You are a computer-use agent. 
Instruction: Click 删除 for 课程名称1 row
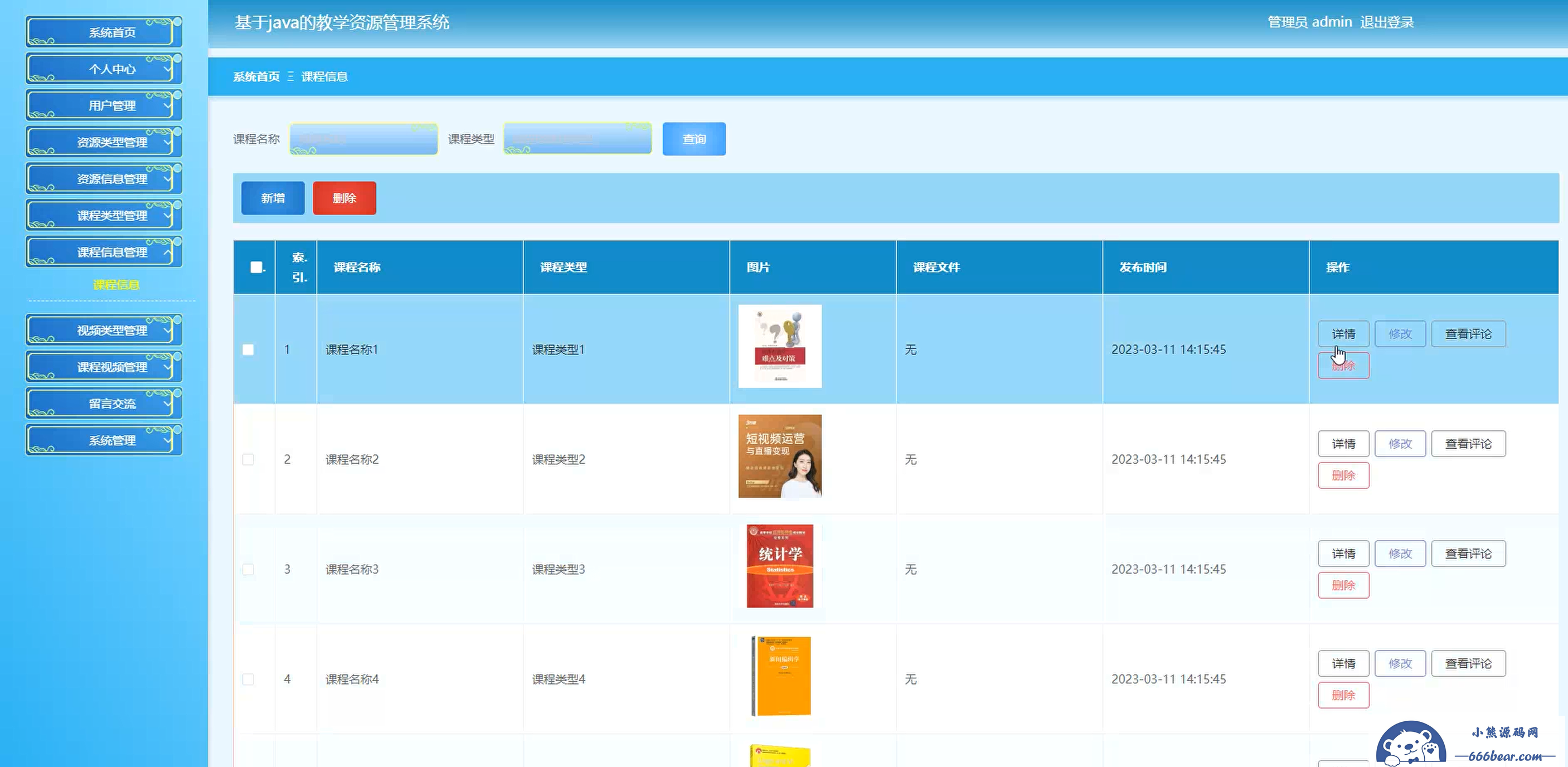(x=1343, y=365)
